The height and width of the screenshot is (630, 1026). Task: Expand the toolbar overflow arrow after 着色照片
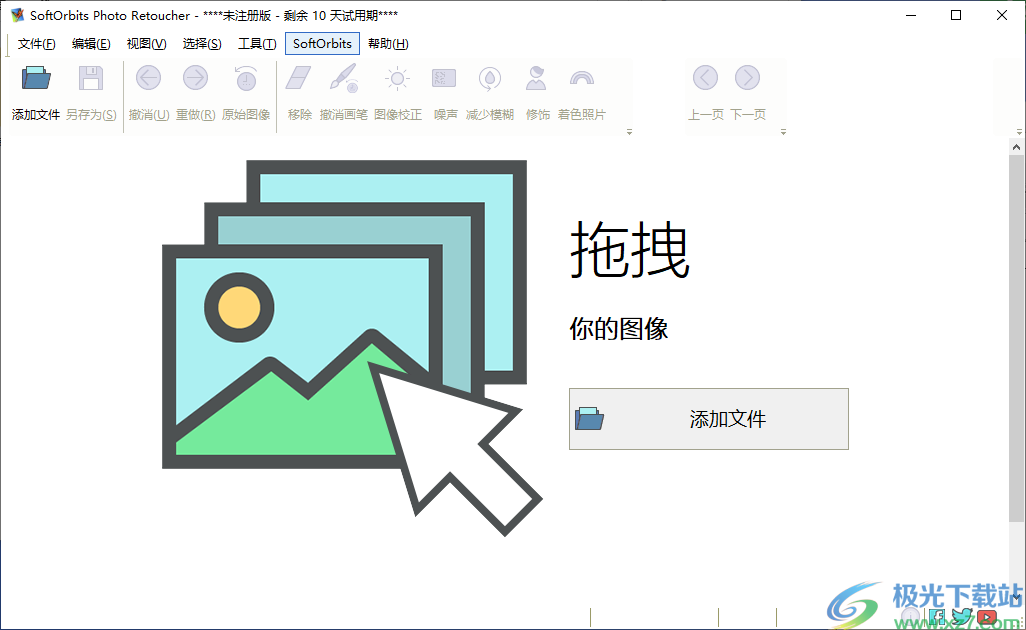point(629,131)
